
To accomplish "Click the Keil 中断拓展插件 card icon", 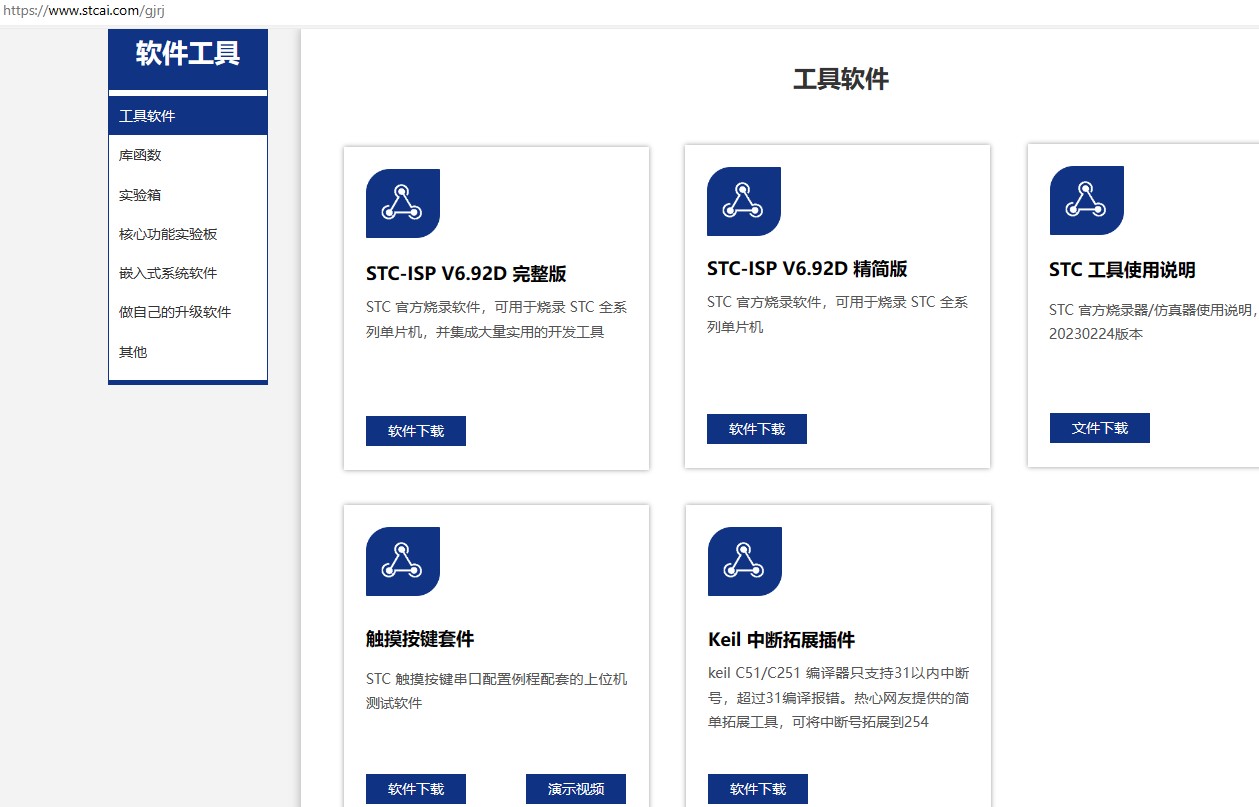I will coord(745,561).
